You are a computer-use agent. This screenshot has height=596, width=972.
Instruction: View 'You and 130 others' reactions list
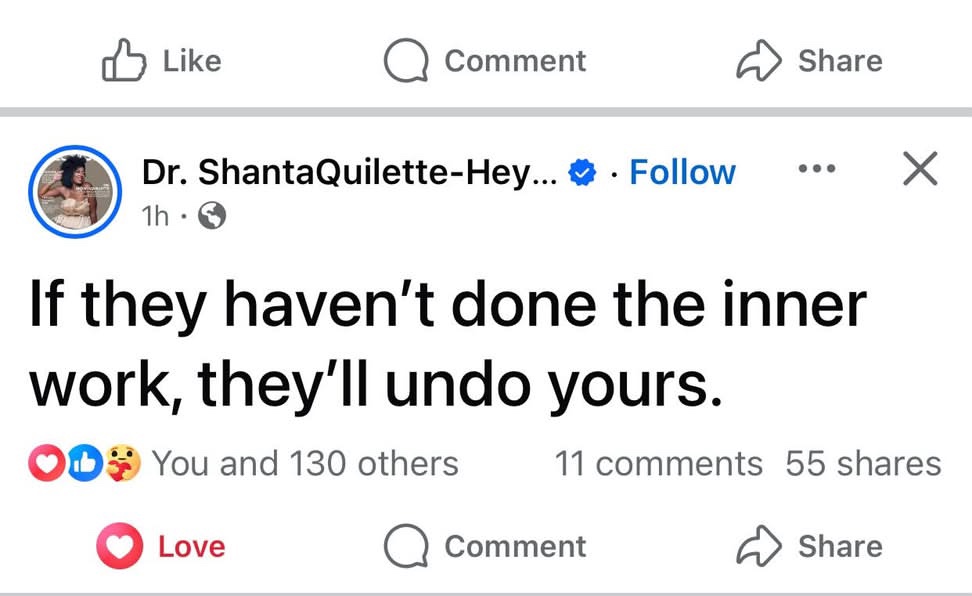click(x=305, y=463)
